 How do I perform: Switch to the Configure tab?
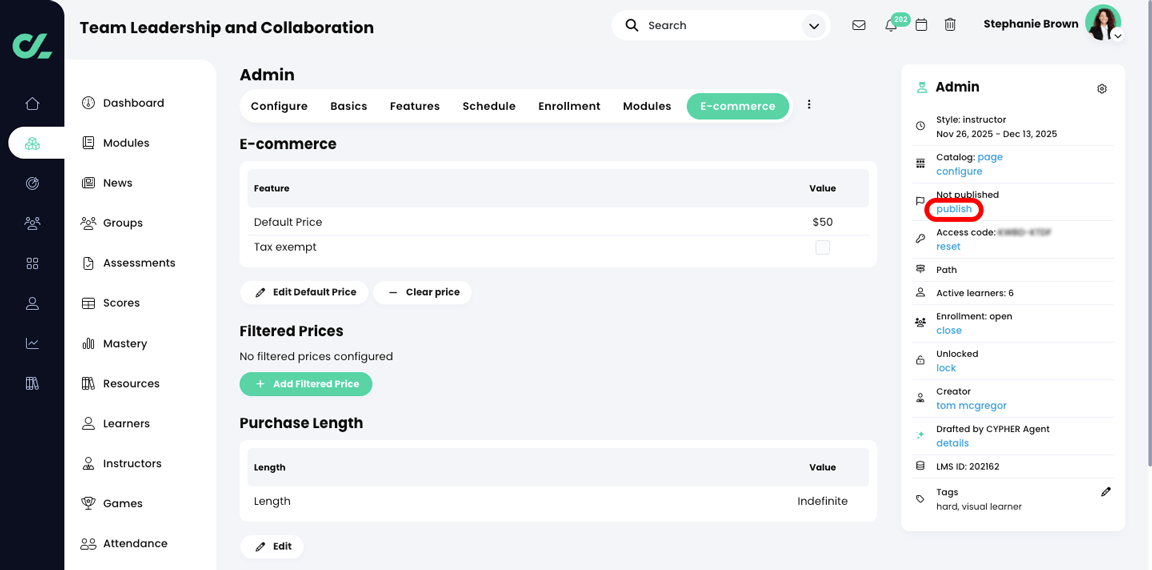coord(279,106)
